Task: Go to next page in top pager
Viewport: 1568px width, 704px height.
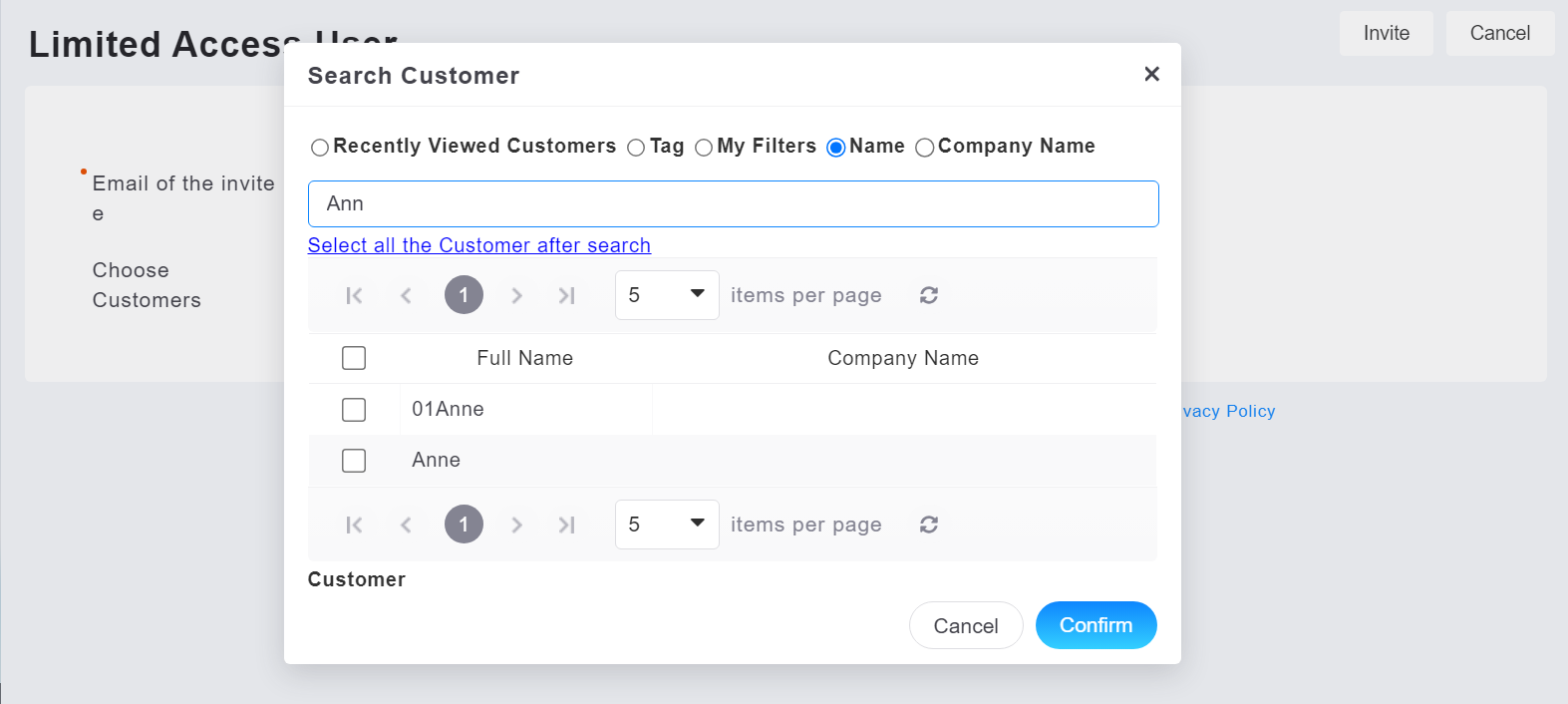Action: (x=516, y=295)
